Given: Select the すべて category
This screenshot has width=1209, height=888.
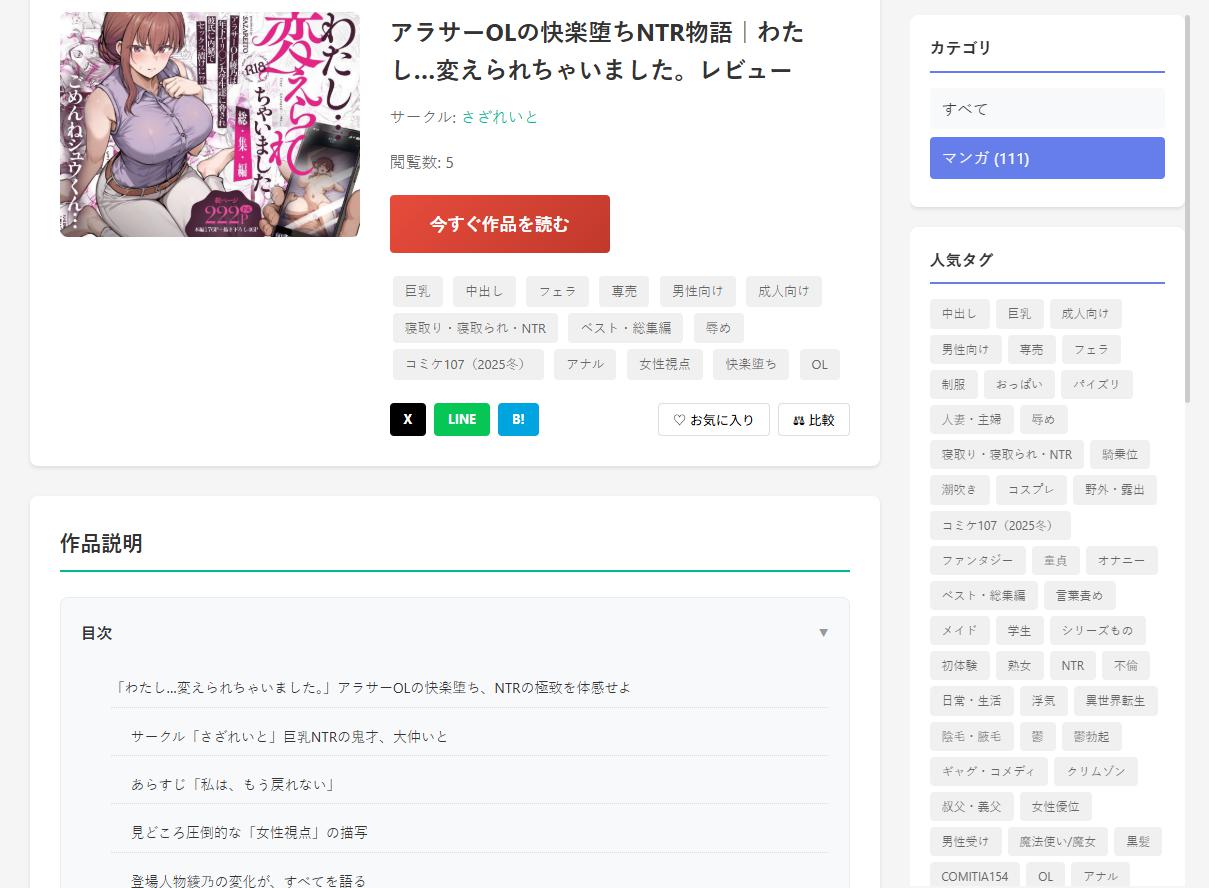Looking at the screenshot, I should pyautogui.click(x=1046, y=109).
